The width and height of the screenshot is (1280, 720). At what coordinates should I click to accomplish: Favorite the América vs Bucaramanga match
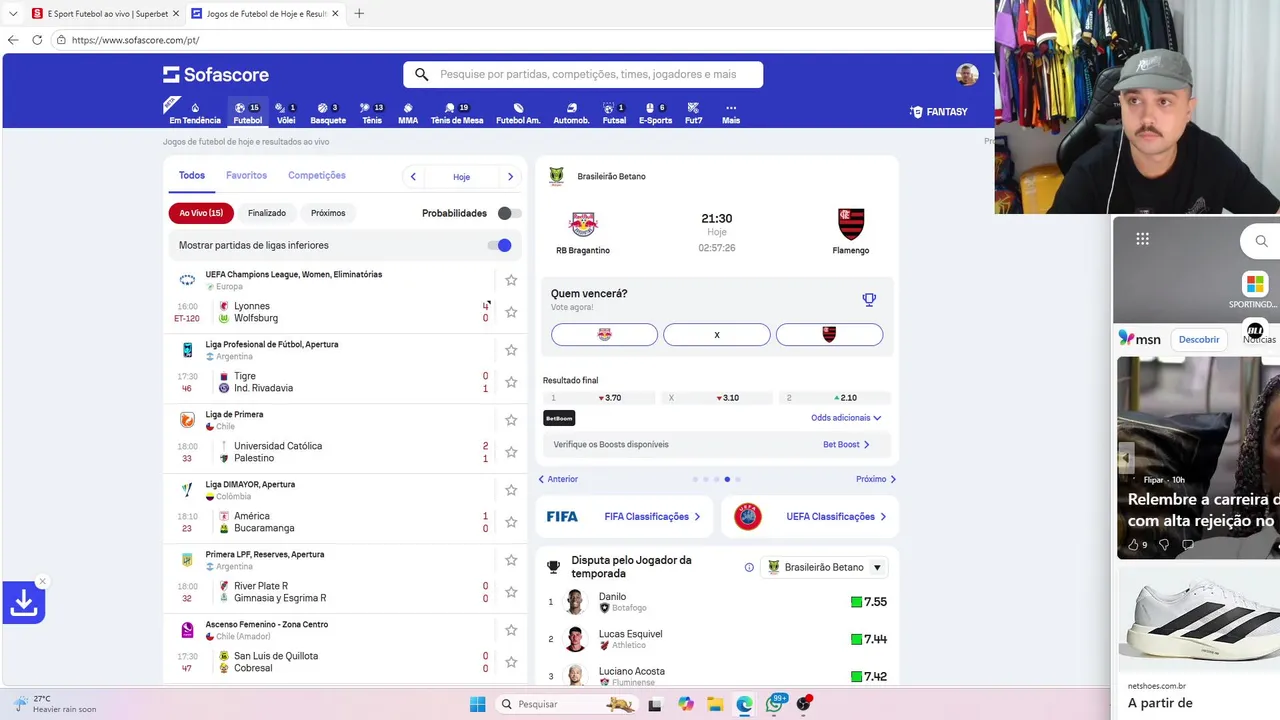tap(511, 522)
